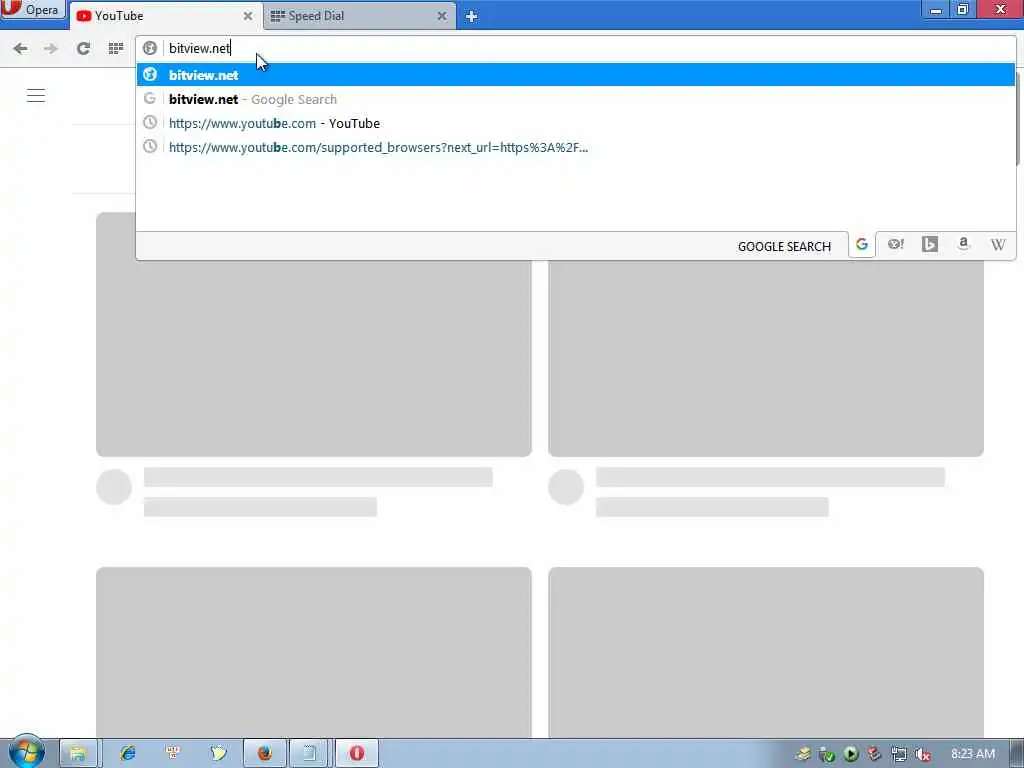Click the green play tray icon
The width and height of the screenshot is (1024, 768).
[850, 754]
